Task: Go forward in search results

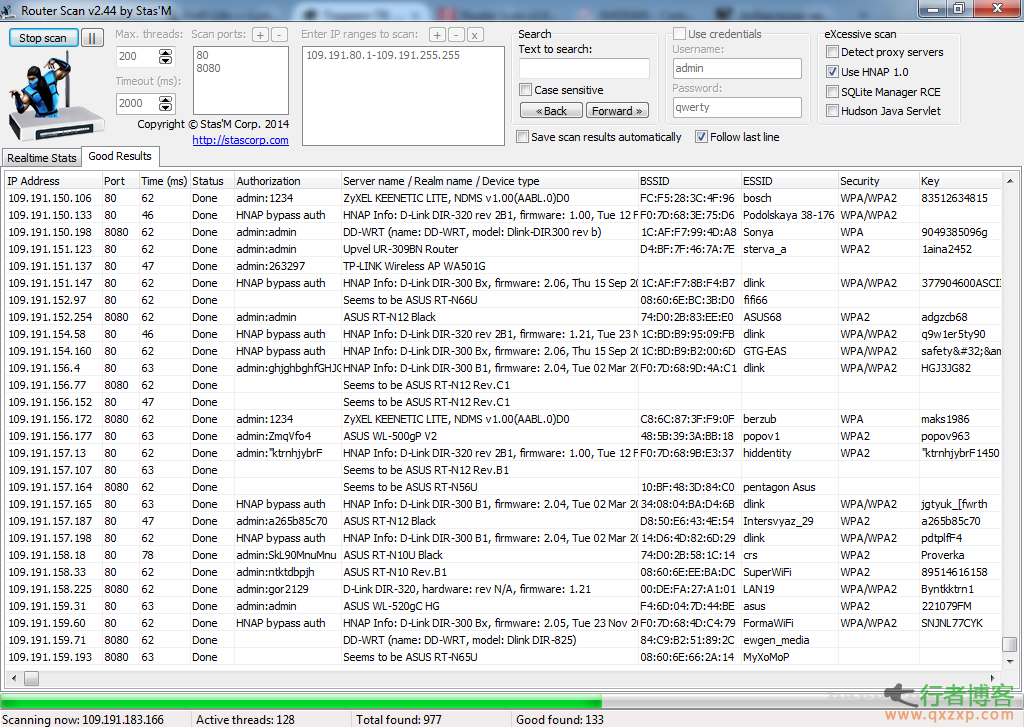Action: tap(617, 111)
